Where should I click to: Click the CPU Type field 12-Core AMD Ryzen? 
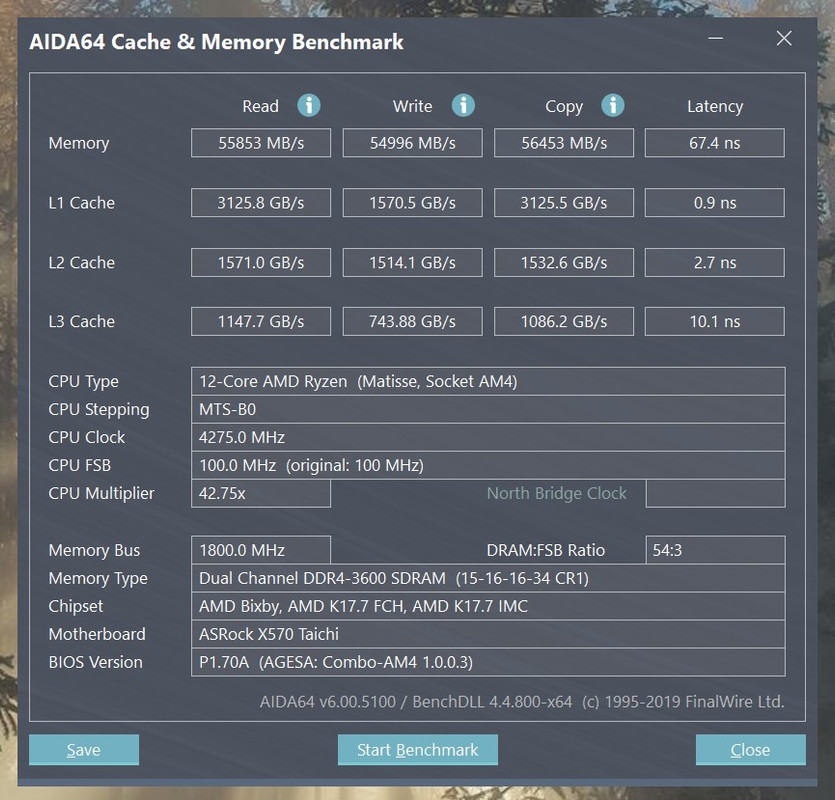pos(488,381)
